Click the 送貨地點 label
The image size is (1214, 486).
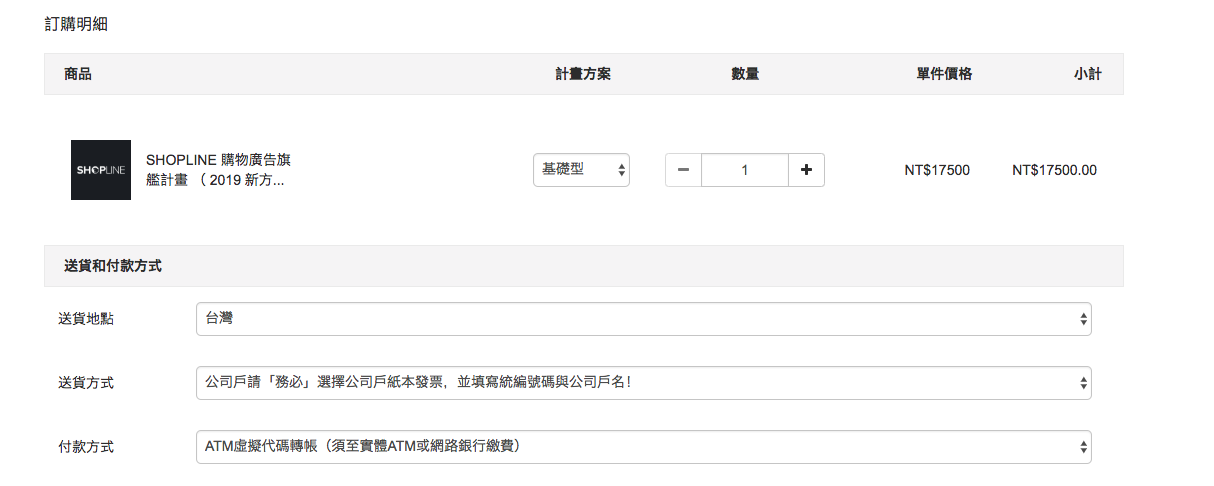[86, 319]
